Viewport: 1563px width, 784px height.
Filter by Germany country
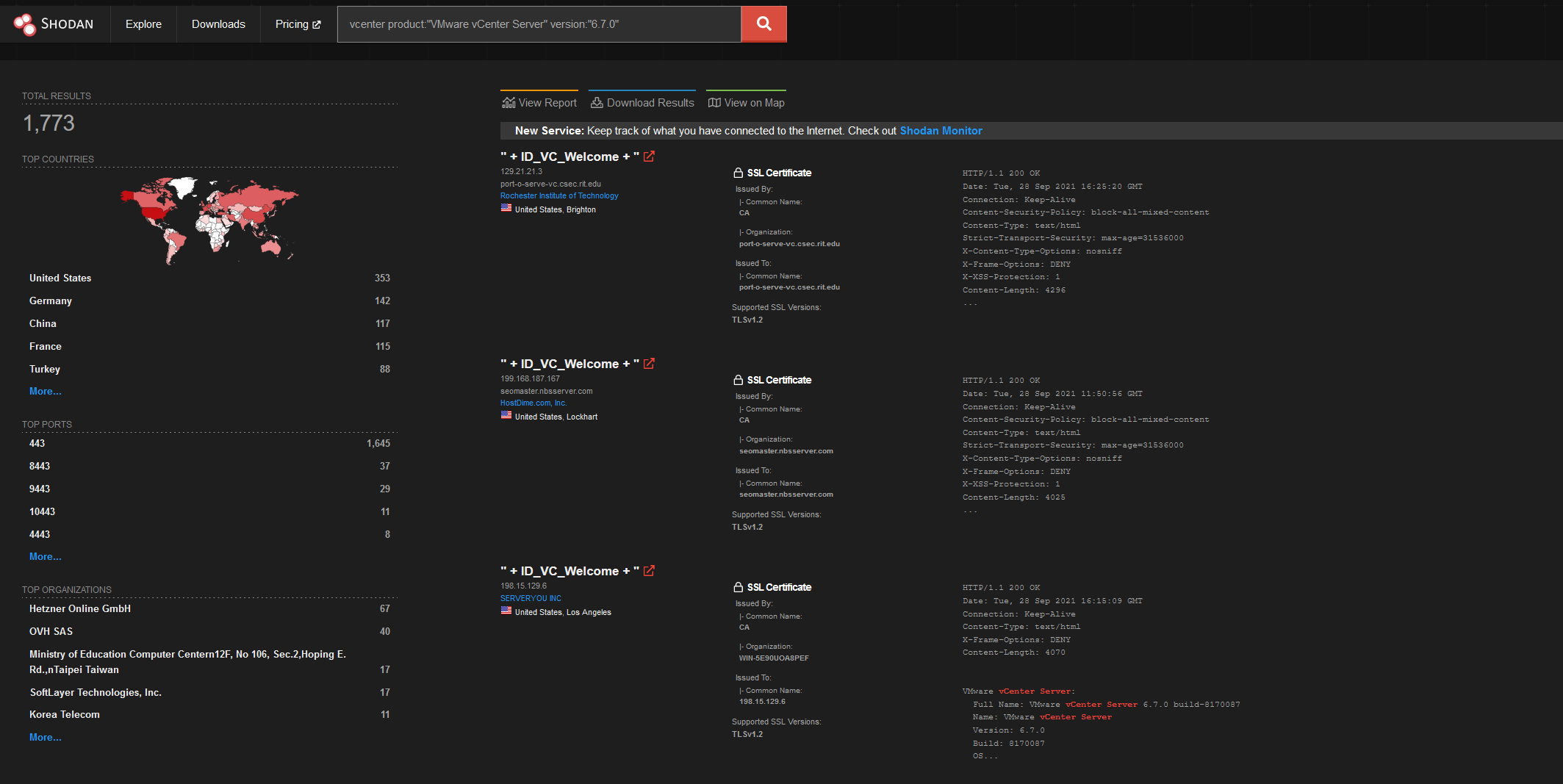click(x=209, y=301)
